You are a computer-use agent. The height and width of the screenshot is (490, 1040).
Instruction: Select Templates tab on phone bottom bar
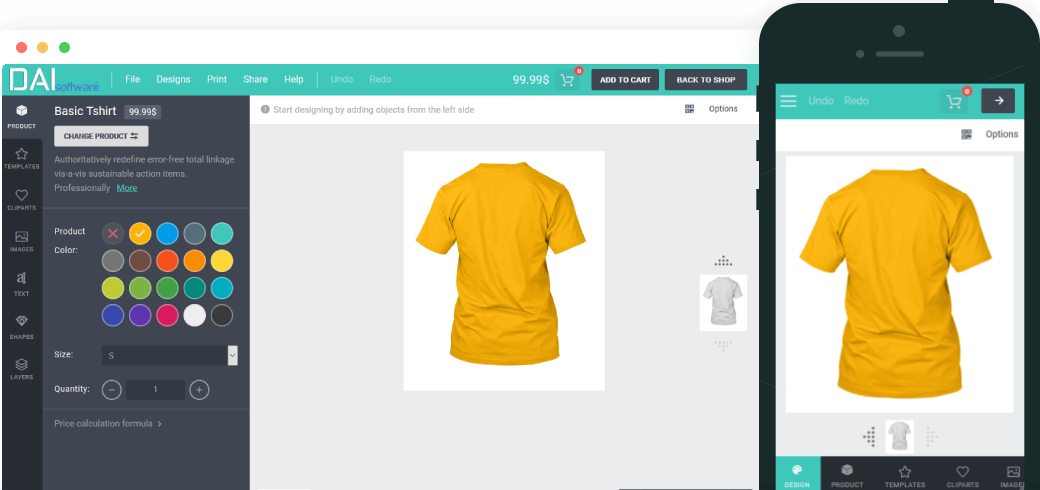(x=905, y=475)
